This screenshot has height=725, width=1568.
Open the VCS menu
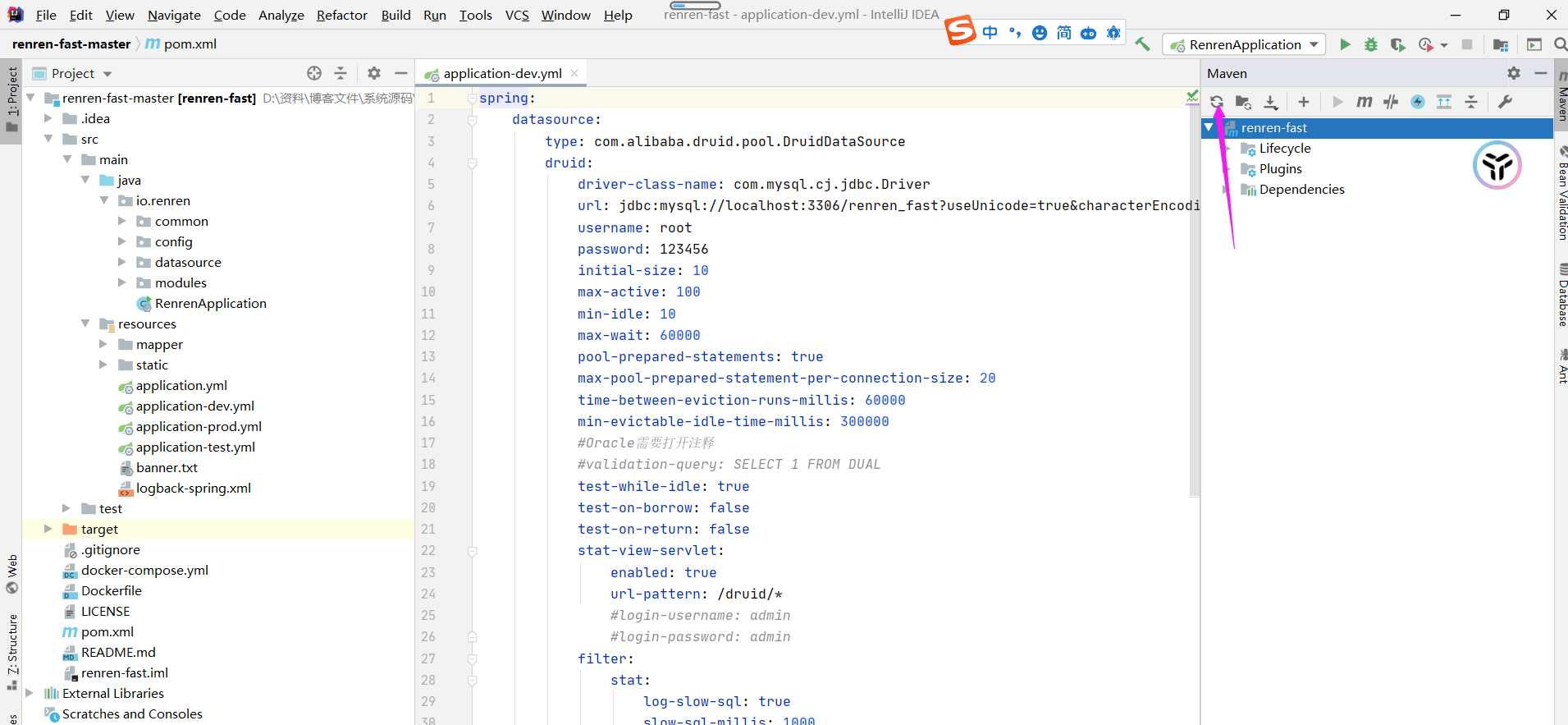point(517,15)
